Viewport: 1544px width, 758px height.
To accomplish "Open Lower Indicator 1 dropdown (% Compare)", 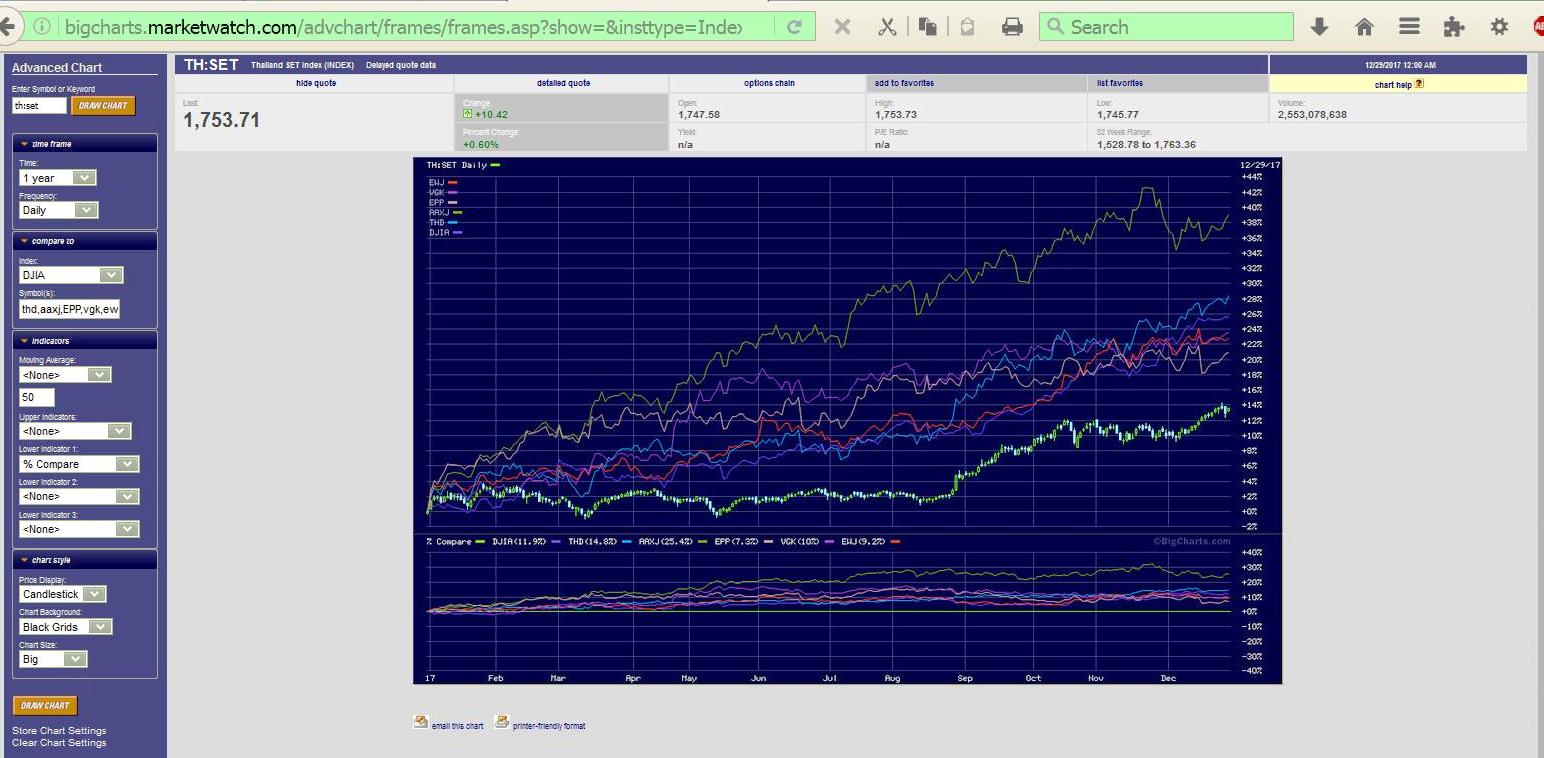I will coord(79,464).
